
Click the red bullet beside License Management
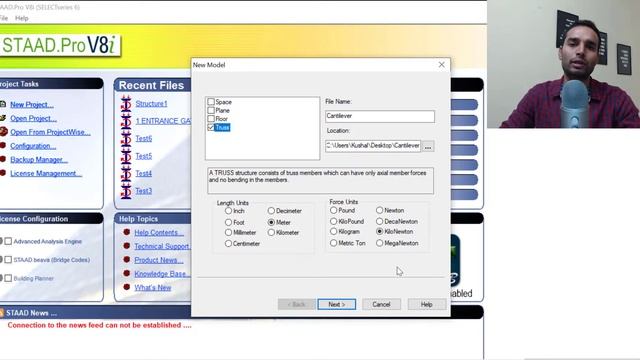2,173
